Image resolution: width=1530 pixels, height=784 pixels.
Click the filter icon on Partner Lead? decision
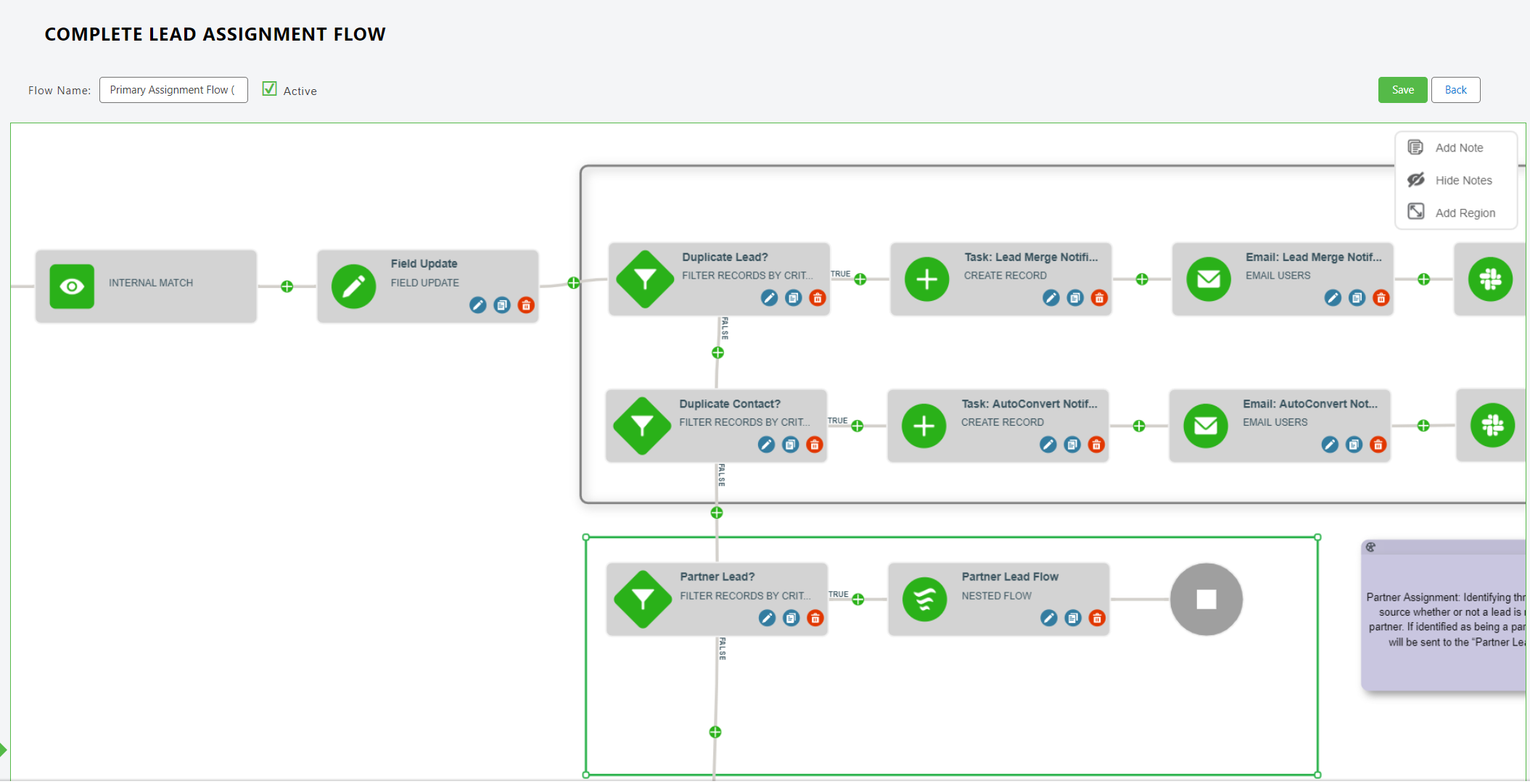click(x=641, y=599)
